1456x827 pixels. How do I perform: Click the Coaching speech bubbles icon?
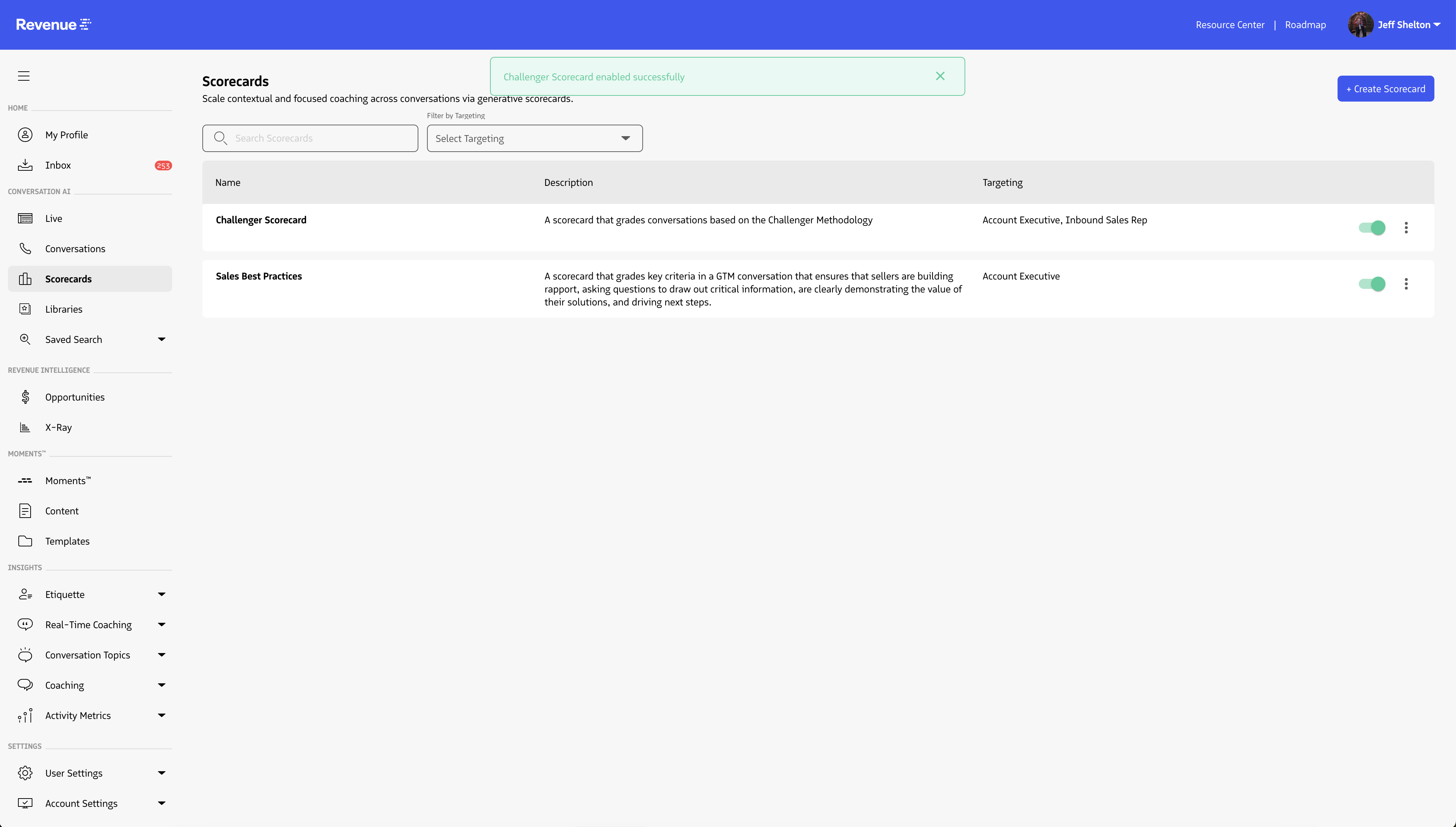(x=25, y=684)
